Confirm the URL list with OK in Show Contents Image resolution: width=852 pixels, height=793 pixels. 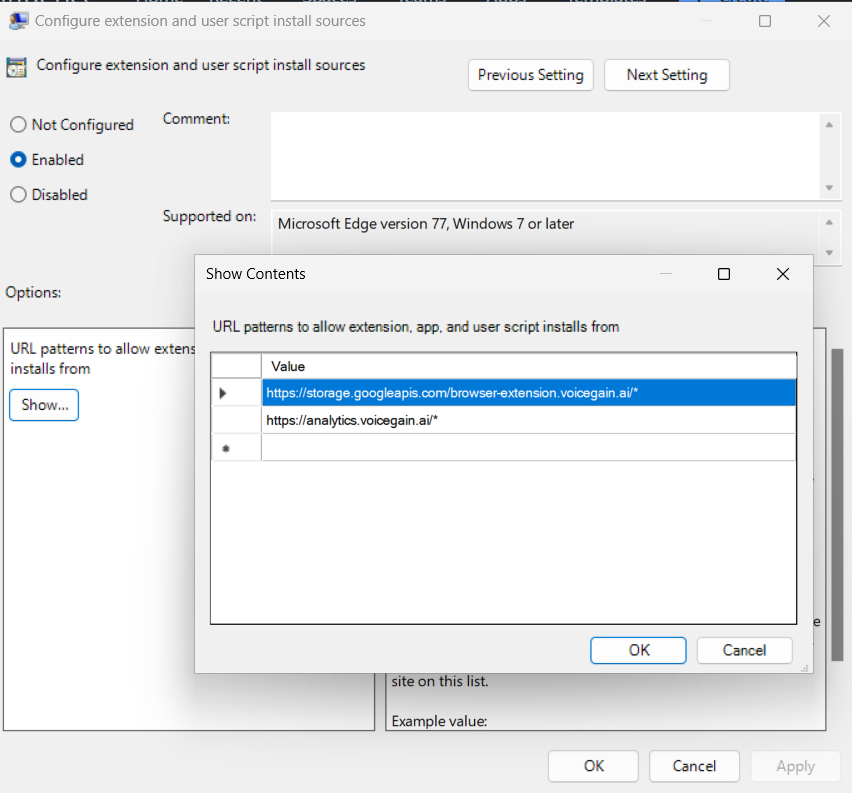tap(638, 650)
